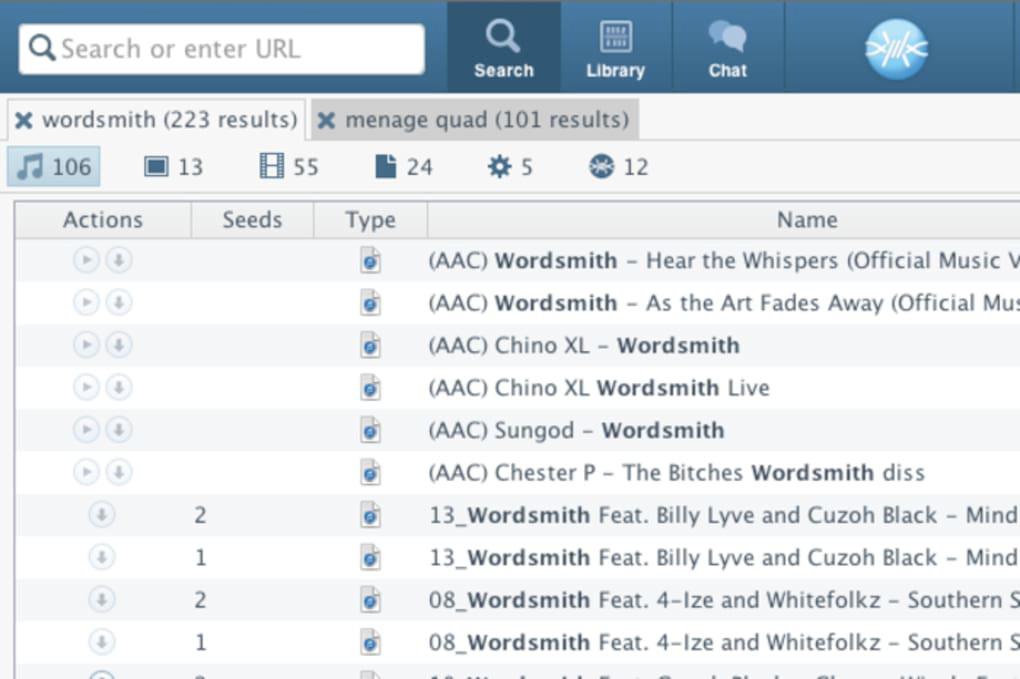Click file type icon of Chester P row
Screen dimensions: 1020x679
(x=370, y=473)
